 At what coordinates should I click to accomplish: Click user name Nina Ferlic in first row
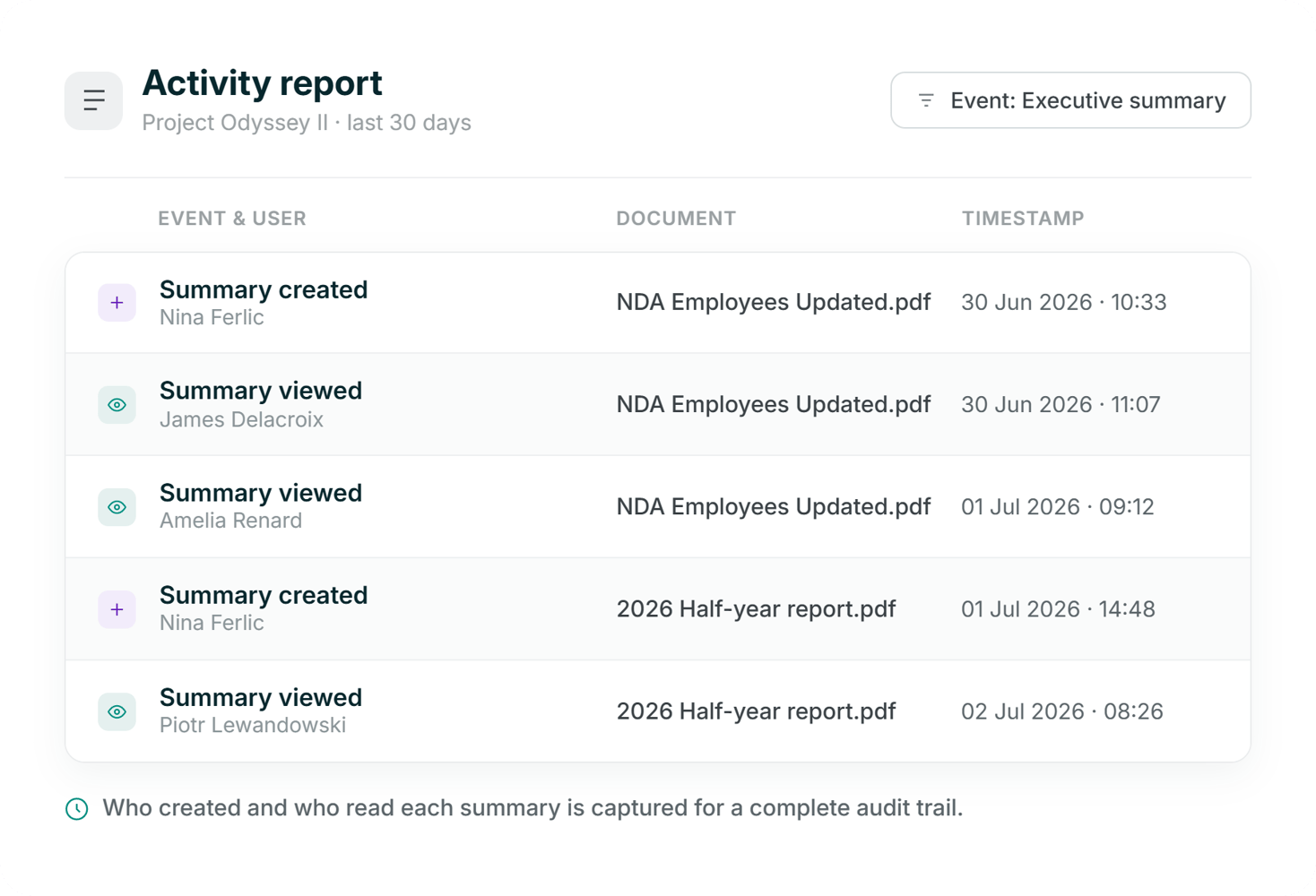pyautogui.click(x=212, y=317)
